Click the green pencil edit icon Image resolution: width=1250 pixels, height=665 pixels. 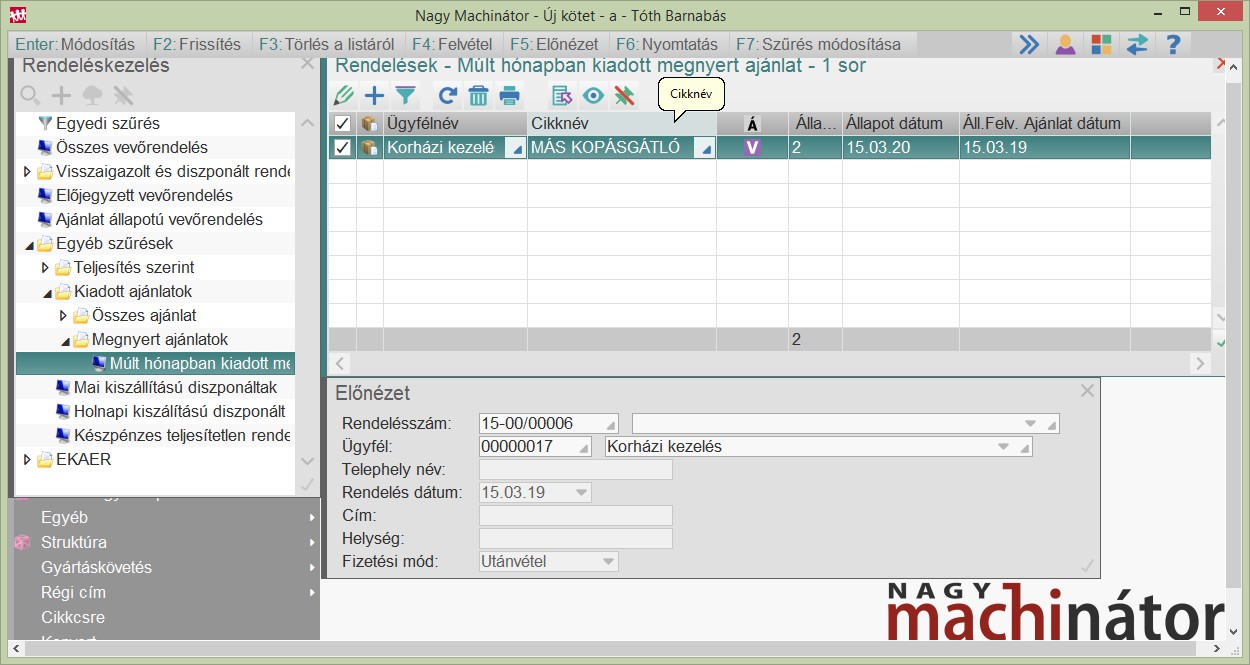pyautogui.click(x=344, y=96)
